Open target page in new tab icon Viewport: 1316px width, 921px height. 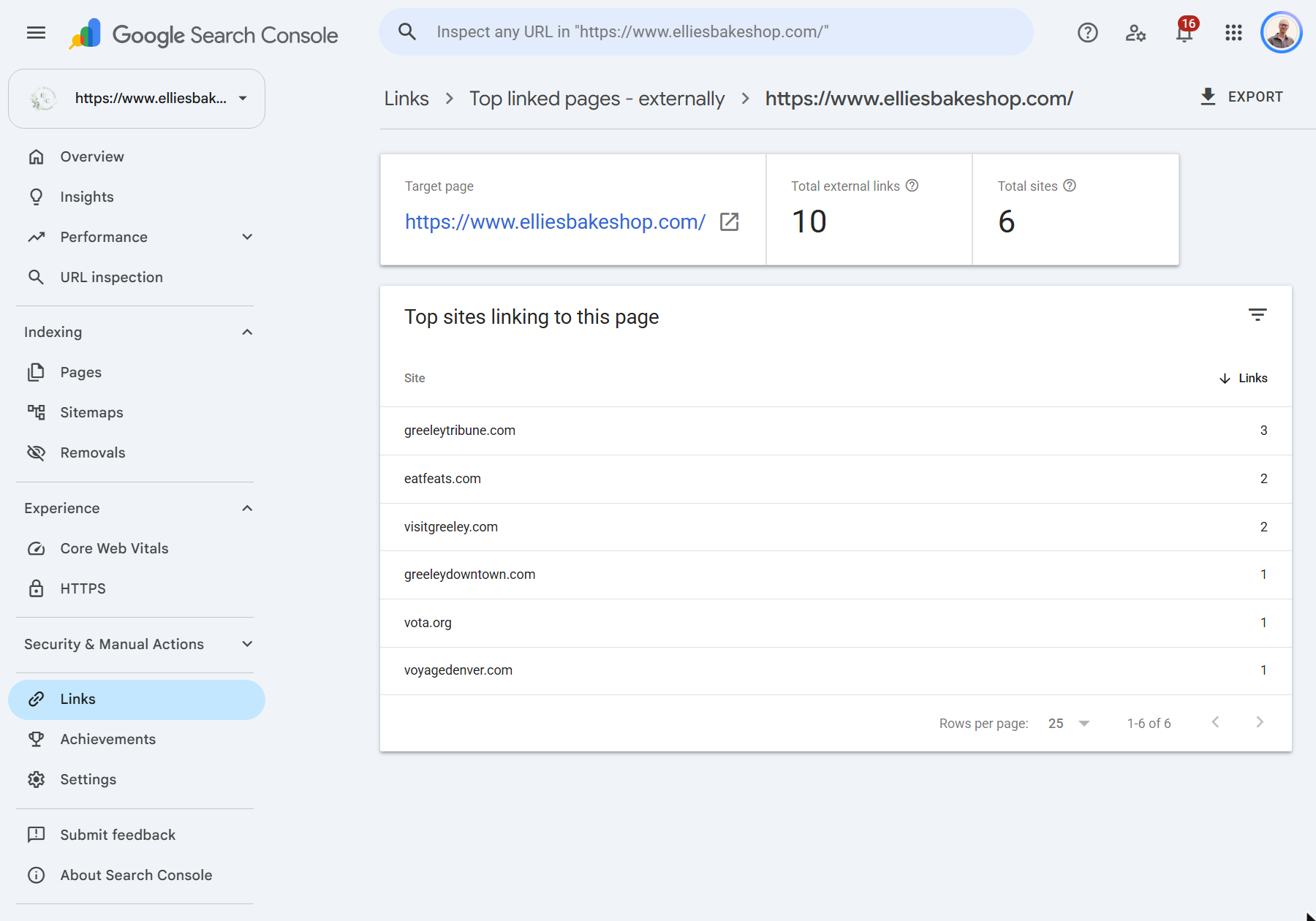tap(729, 221)
